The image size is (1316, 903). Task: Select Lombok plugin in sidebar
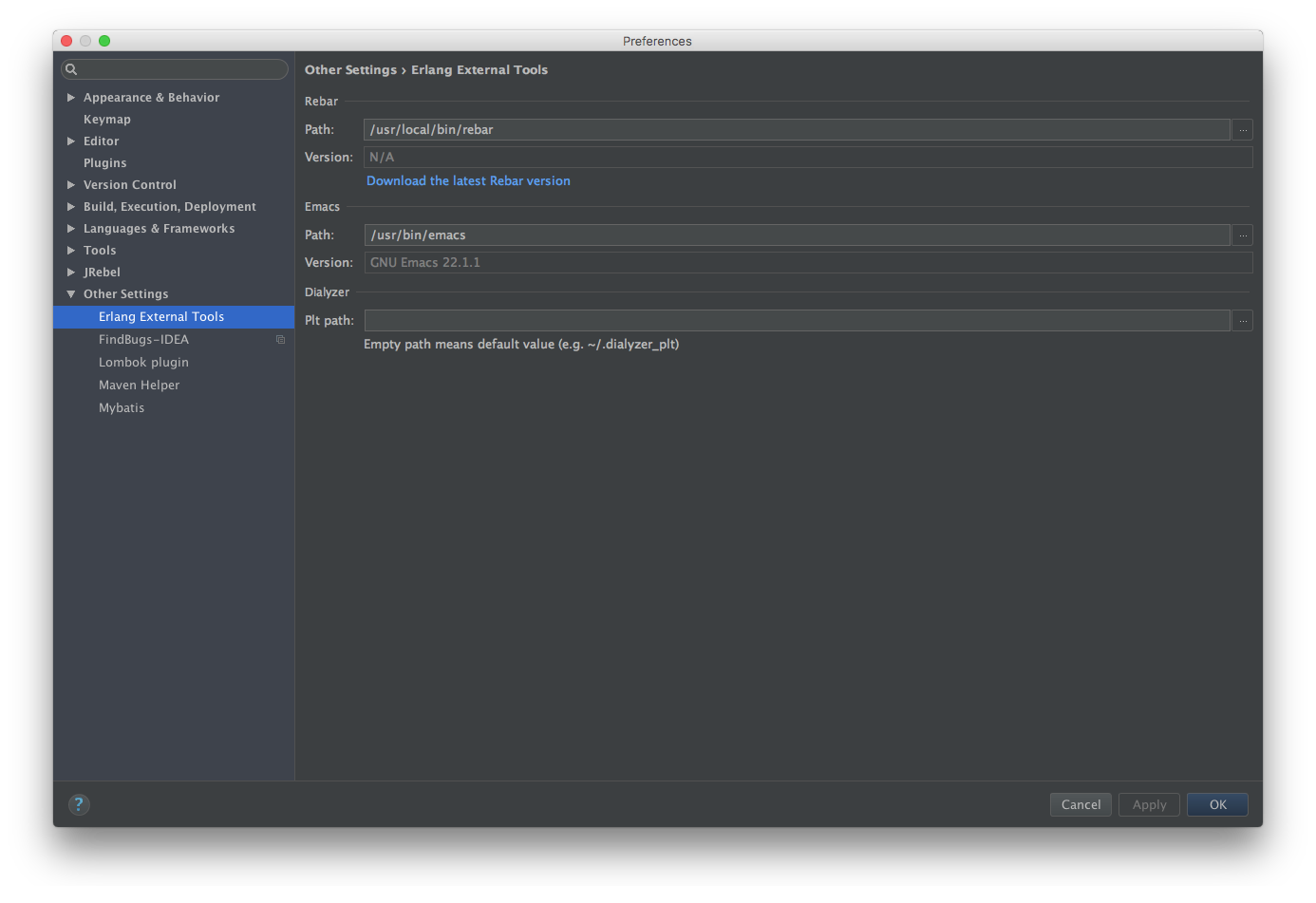(143, 363)
